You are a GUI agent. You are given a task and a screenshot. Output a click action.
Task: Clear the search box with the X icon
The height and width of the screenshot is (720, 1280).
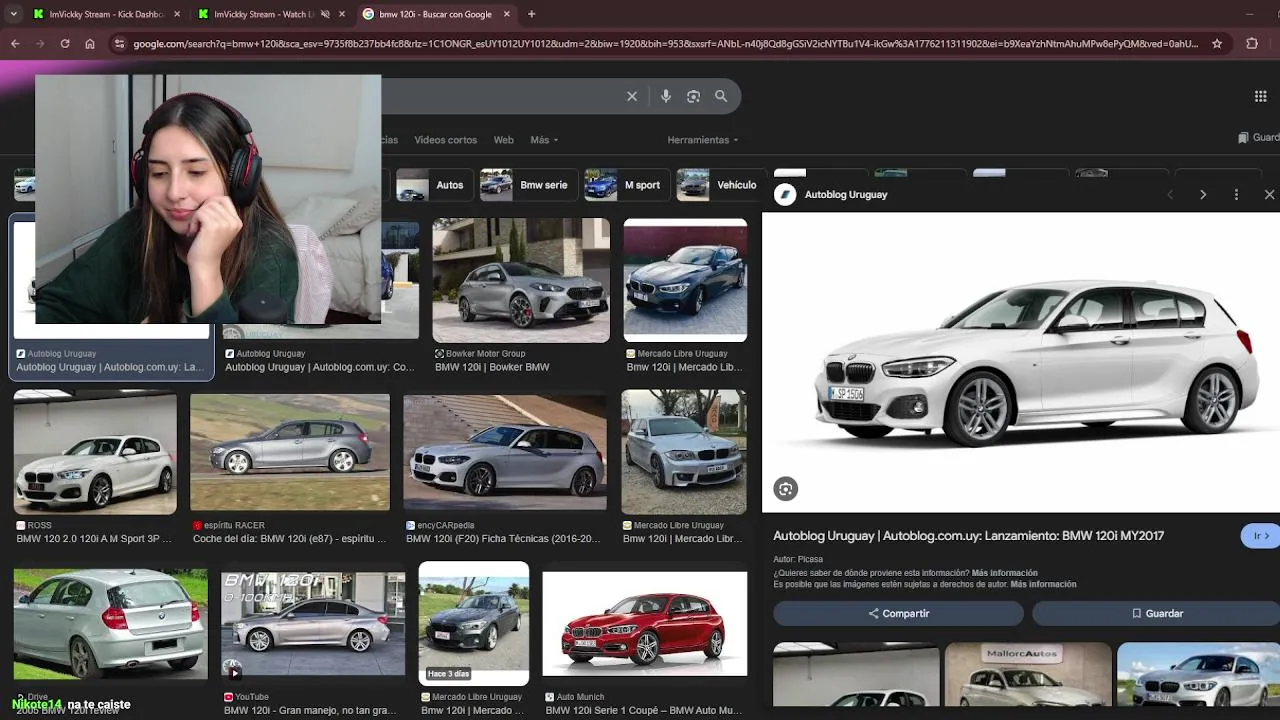click(632, 96)
